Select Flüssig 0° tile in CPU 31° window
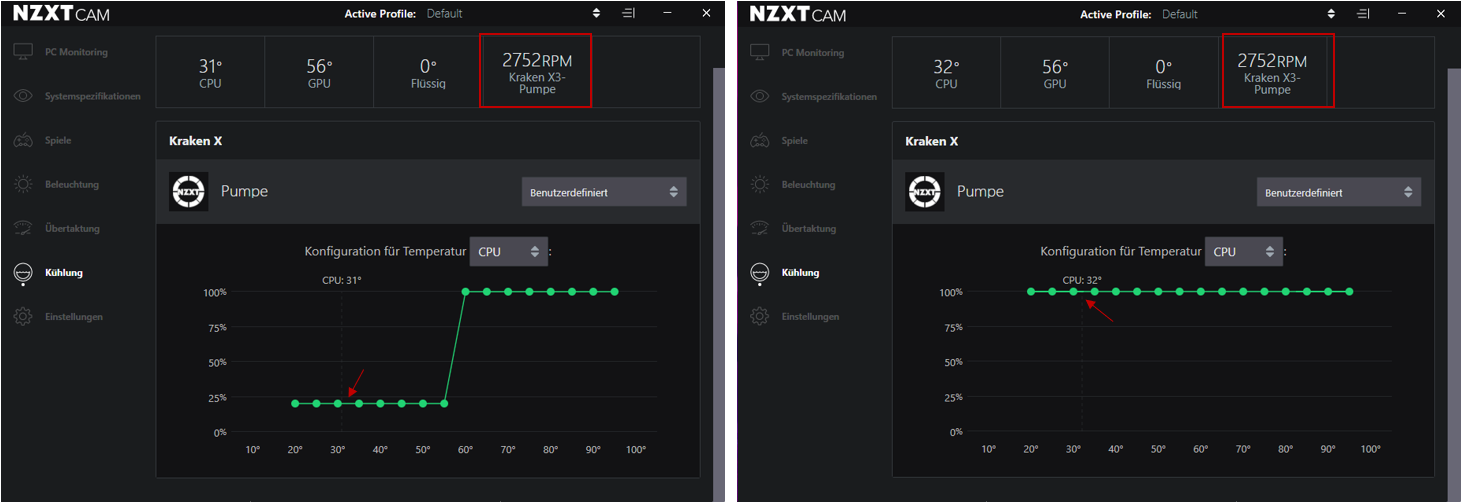Image resolution: width=1462 pixels, height=502 pixels. 427,72
